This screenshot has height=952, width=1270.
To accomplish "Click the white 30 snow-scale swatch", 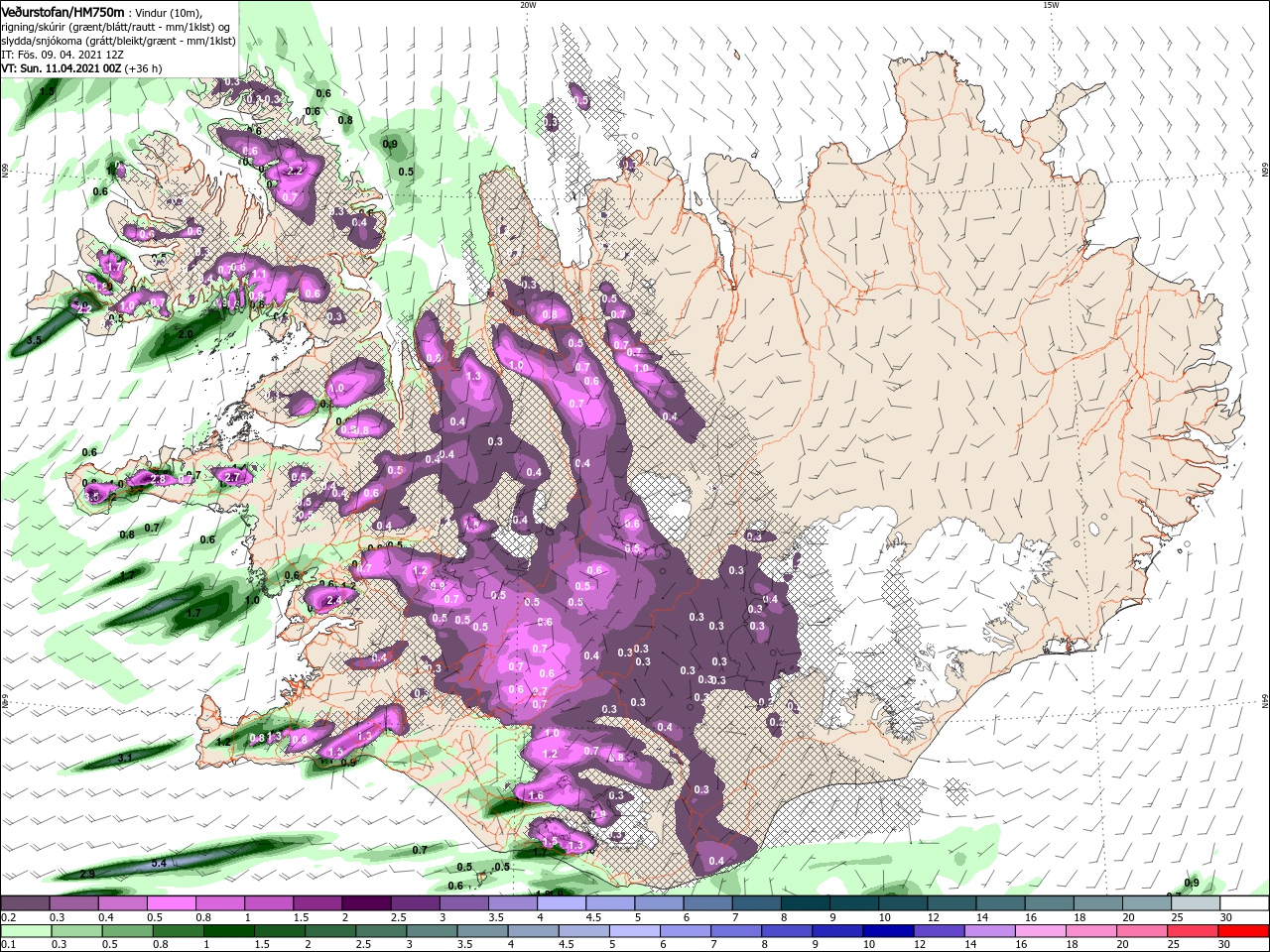I will [1244, 903].
